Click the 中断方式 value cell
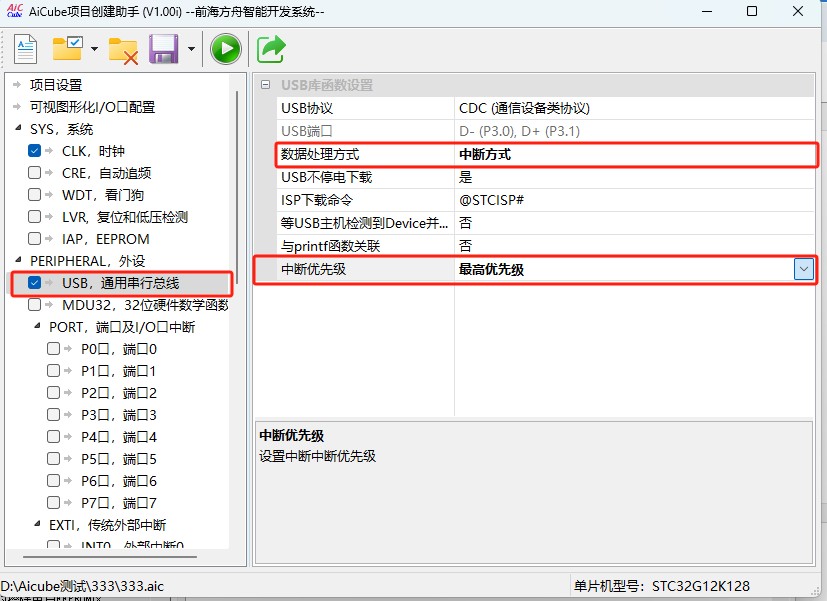The width and height of the screenshot is (827, 601). pos(634,154)
